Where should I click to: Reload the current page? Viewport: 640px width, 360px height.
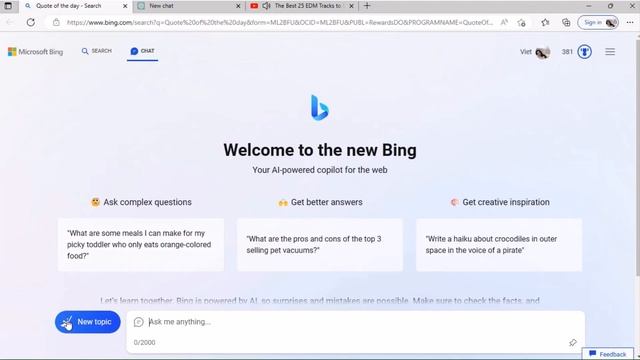tap(31, 22)
